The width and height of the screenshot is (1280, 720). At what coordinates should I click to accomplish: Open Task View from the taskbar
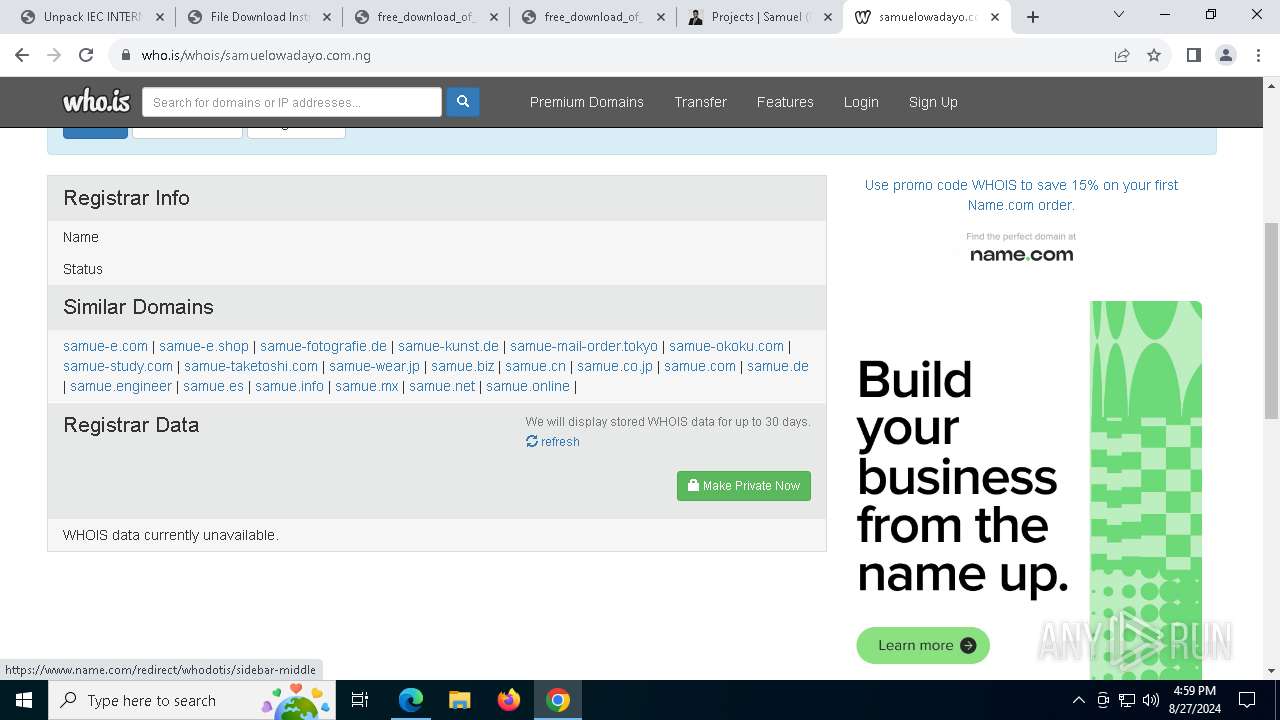361,700
